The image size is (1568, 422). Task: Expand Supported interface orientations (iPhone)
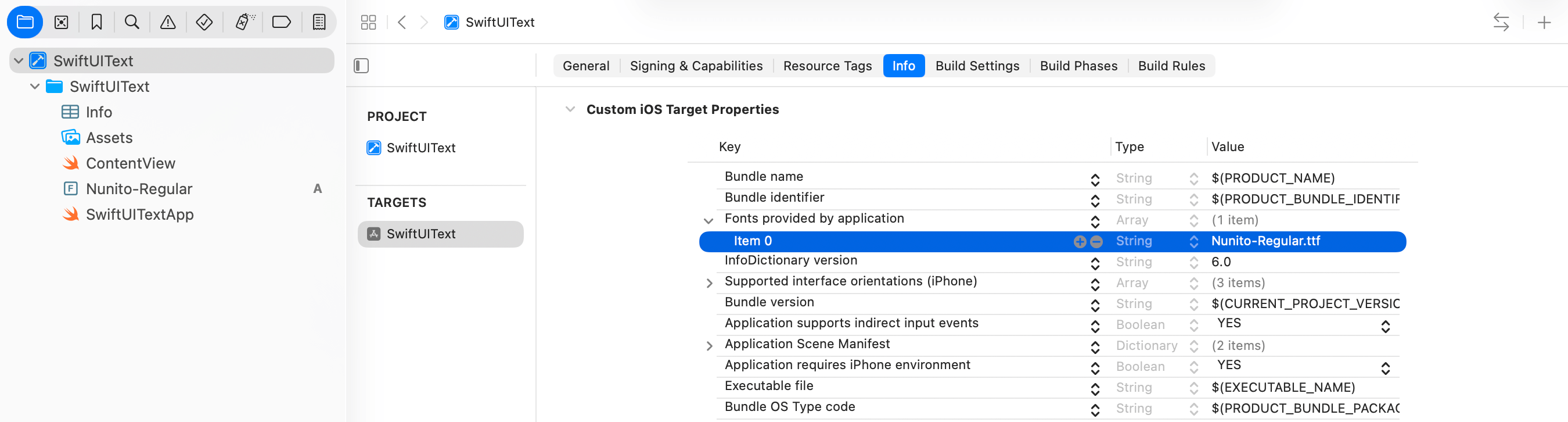pos(709,283)
